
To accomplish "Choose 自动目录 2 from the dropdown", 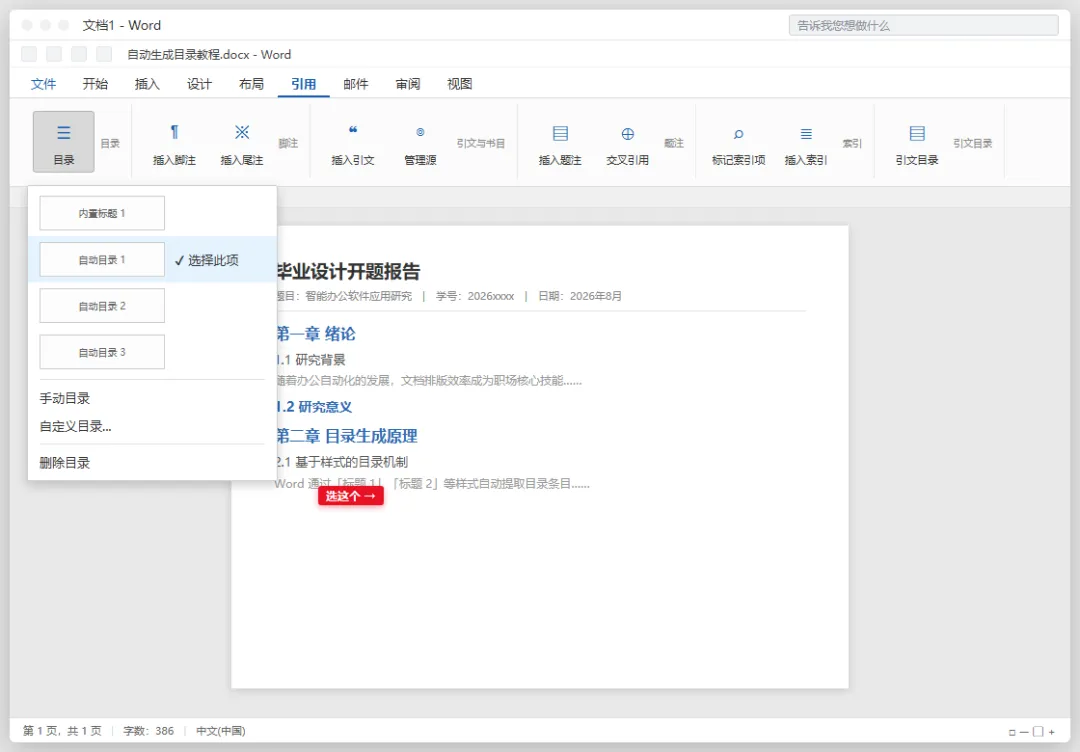I will [x=102, y=306].
